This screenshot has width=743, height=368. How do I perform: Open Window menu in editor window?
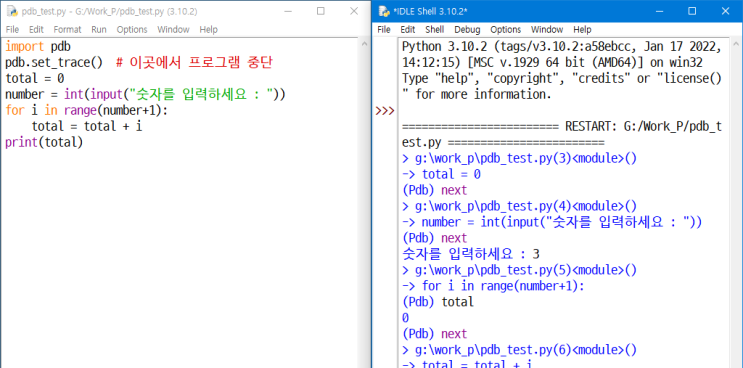pos(173,29)
